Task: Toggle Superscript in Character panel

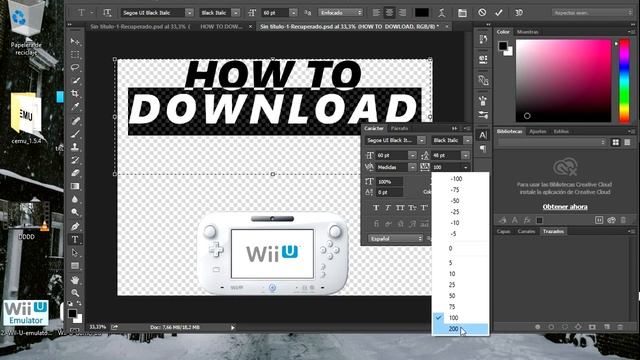Action: click(424, 208)
